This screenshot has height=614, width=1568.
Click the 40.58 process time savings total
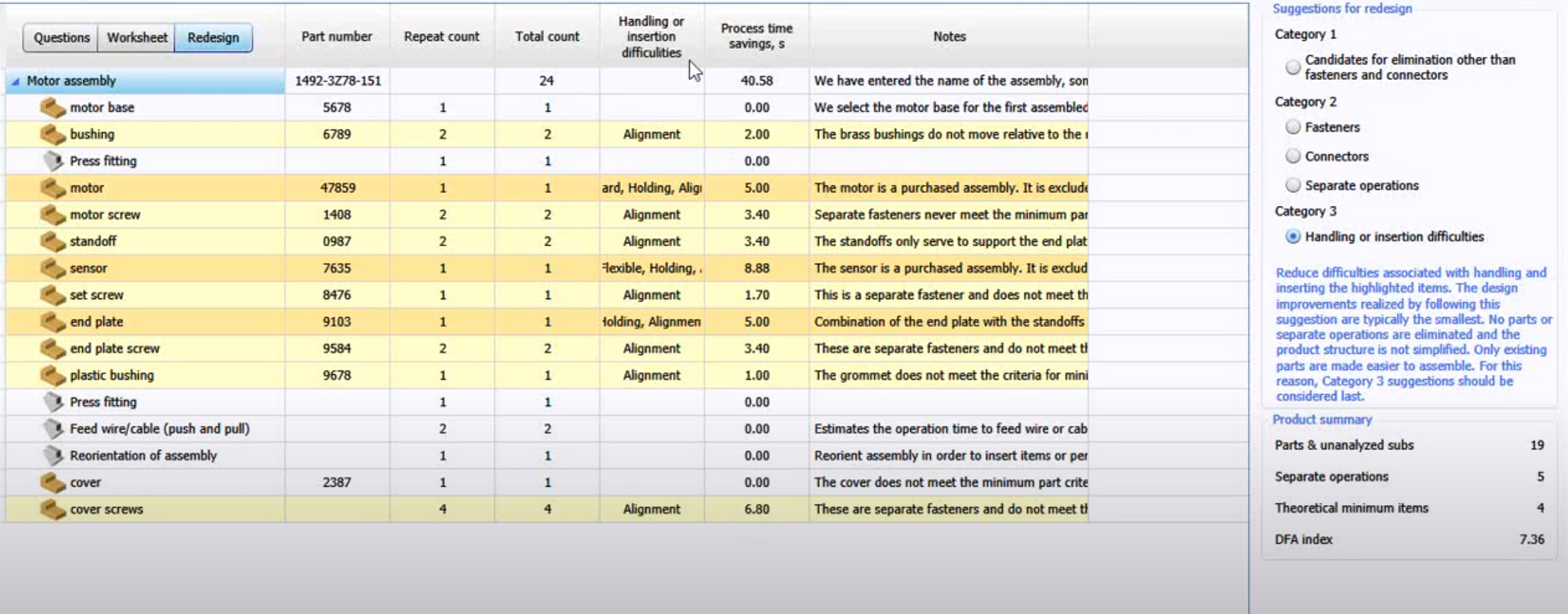[757, 81]
